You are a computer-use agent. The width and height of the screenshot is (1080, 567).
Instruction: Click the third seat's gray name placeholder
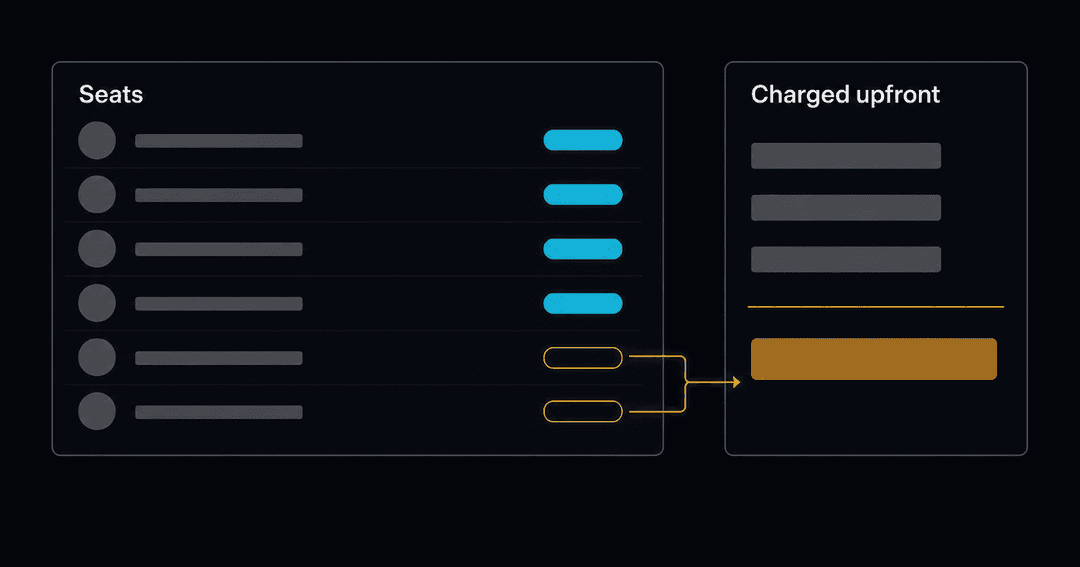(x=218, y=249)
